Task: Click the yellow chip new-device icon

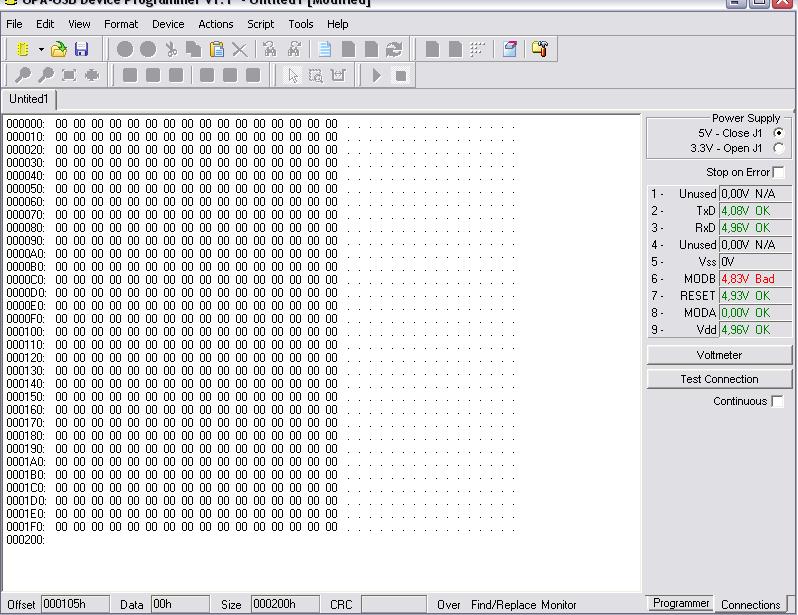Action: pos(22,49)
